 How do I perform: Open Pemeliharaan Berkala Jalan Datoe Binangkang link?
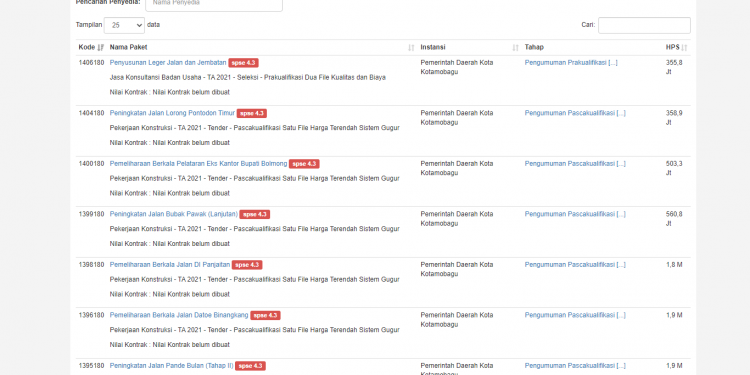(x=179, y=315)
